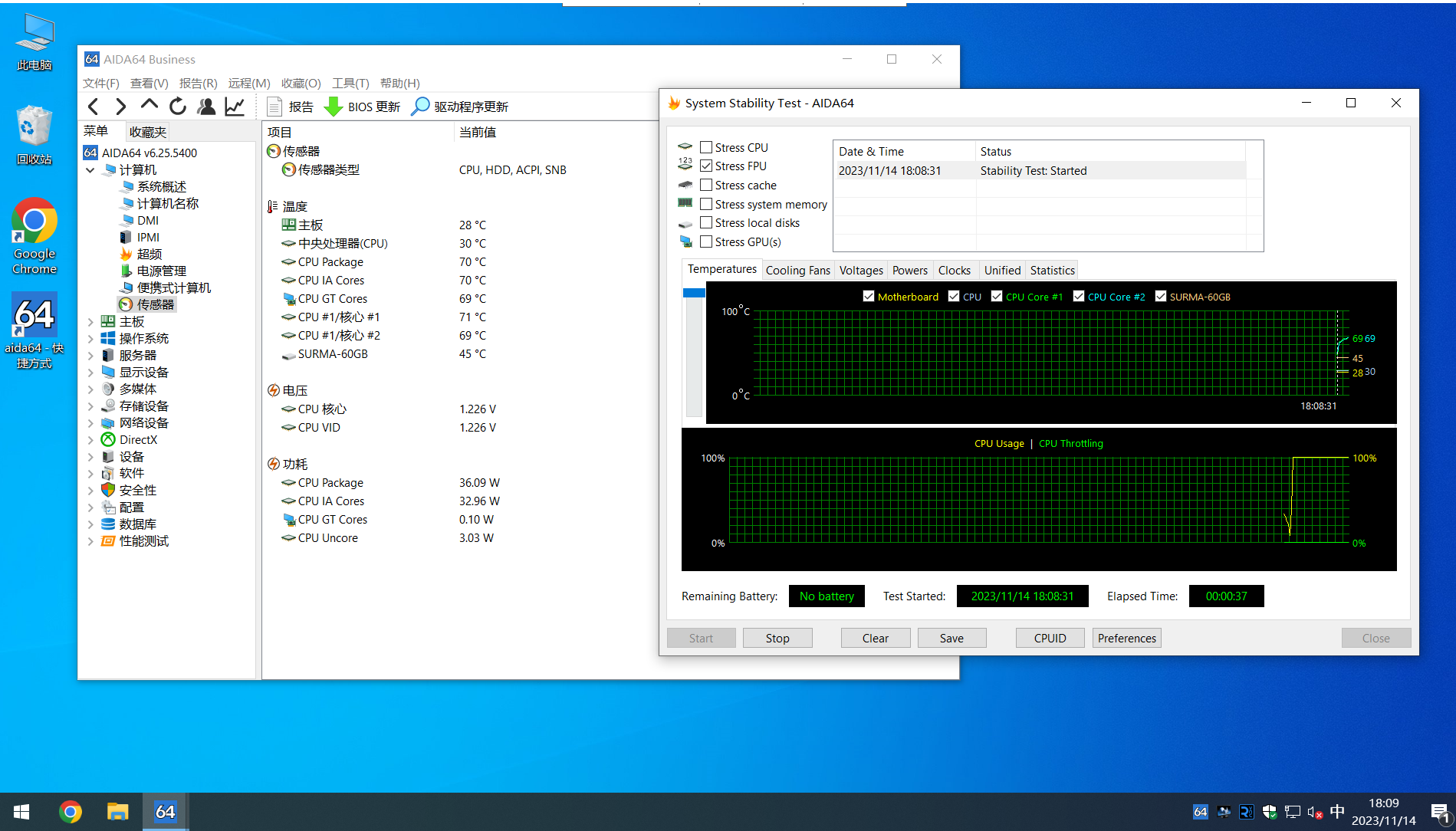Click the user profile icon in AIDA64 toolbar

(x=206, y=107)
